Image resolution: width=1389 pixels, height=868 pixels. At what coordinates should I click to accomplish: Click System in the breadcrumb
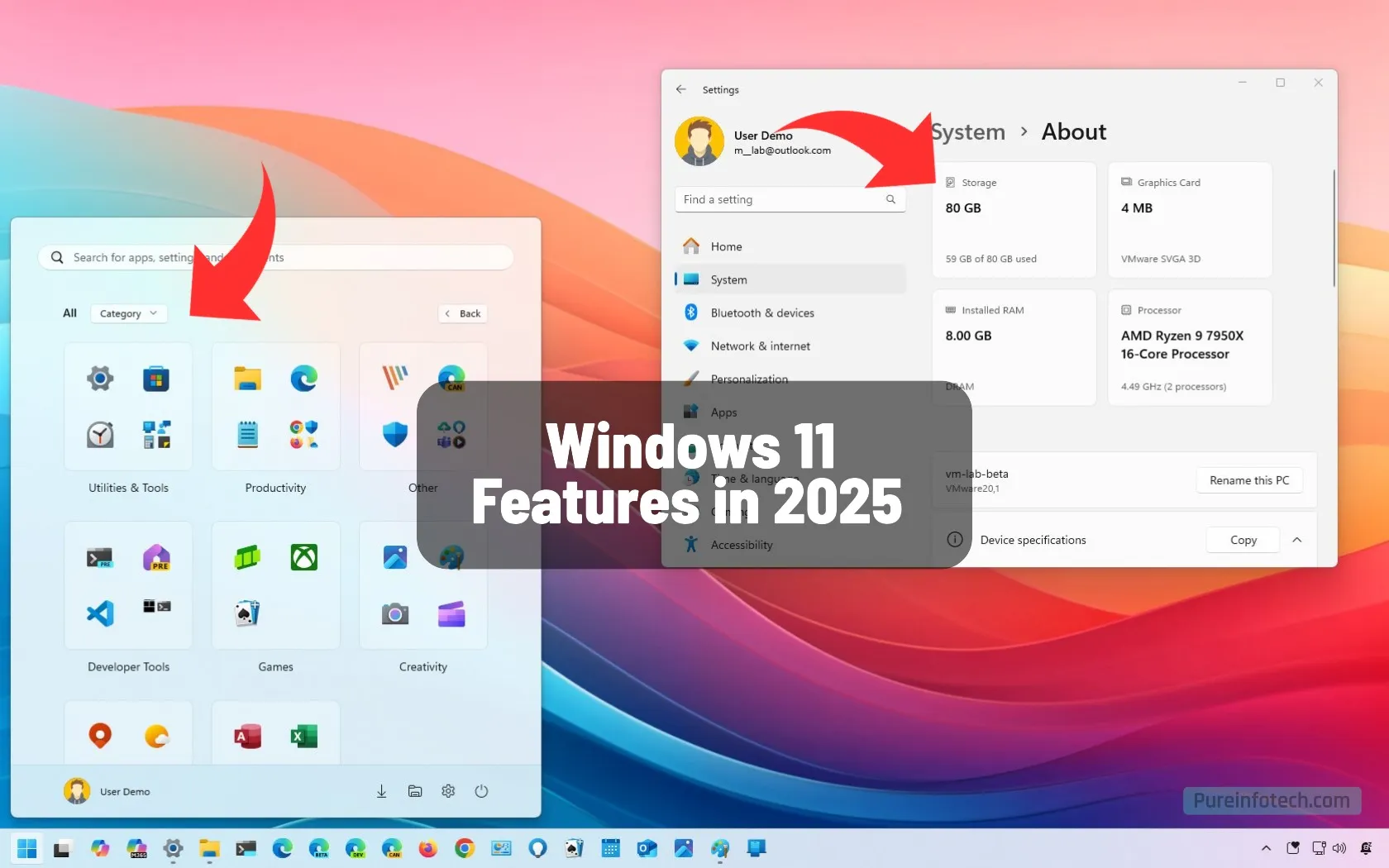pyautogui.click(x=968, y=132)
